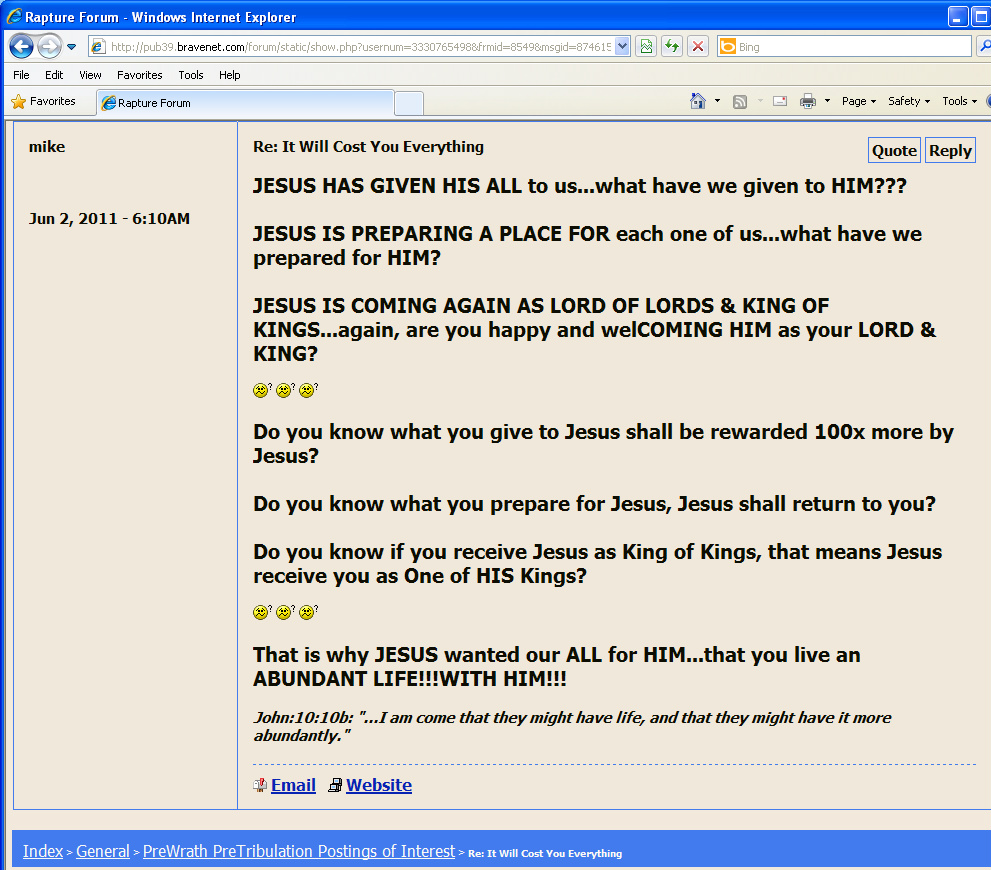Click the first confused smiley after 'HIS Kings?'

point(260,612)
